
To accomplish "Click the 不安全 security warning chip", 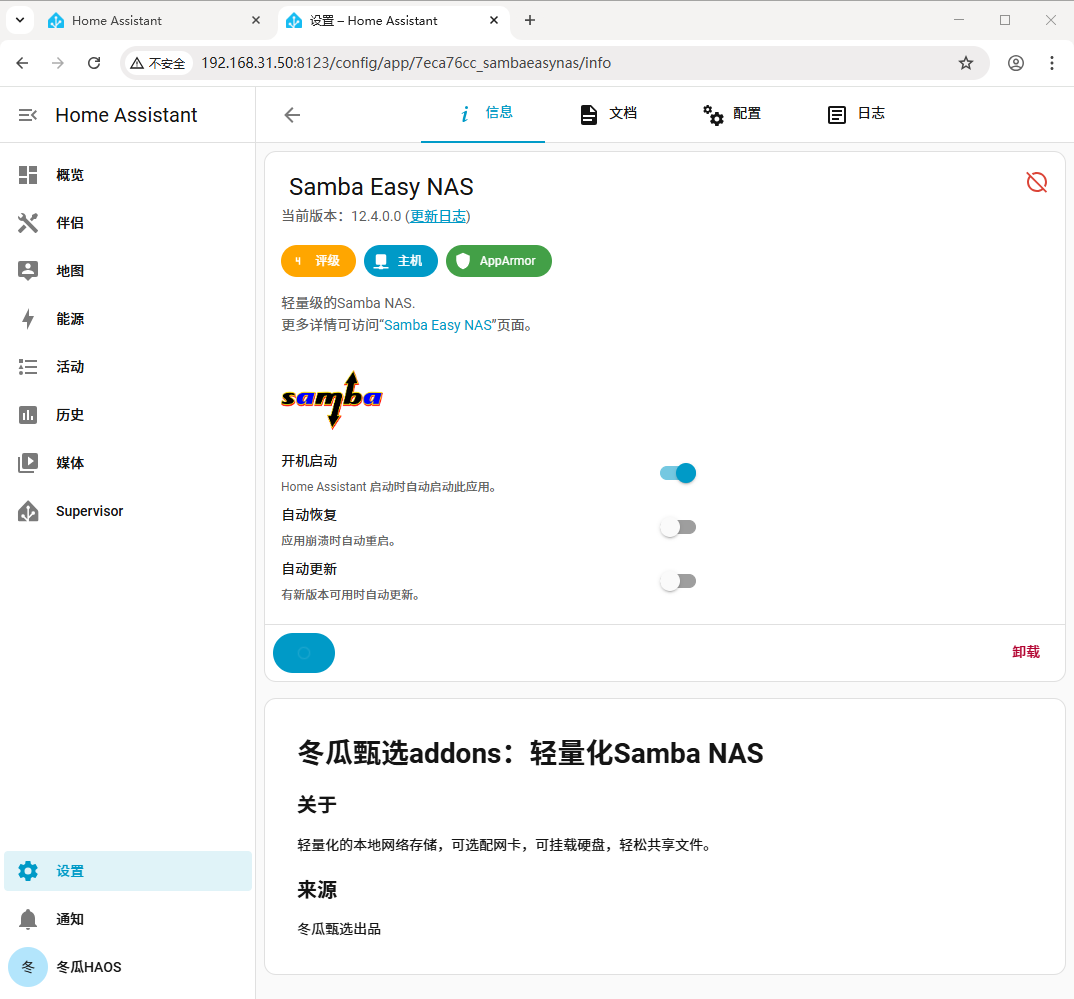I will [x=158, y=63].
